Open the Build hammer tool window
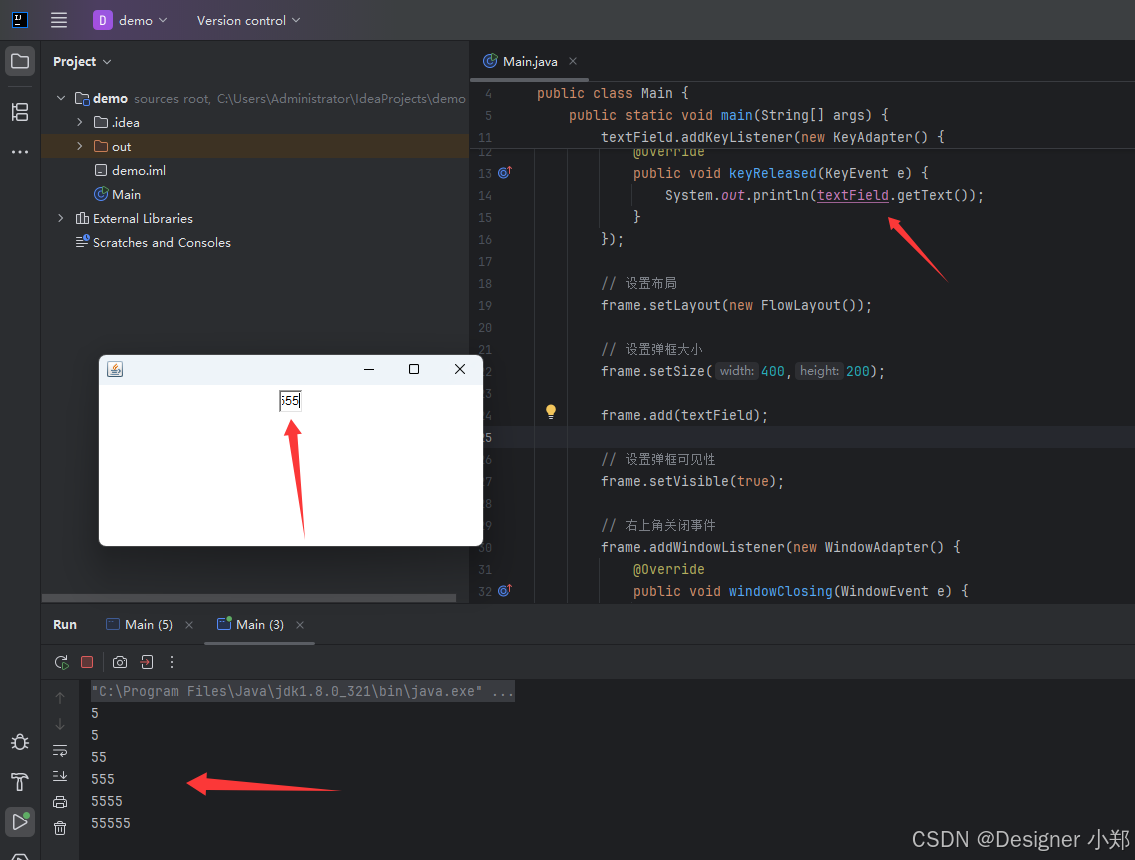1135x860 pixels. [20, 781]
